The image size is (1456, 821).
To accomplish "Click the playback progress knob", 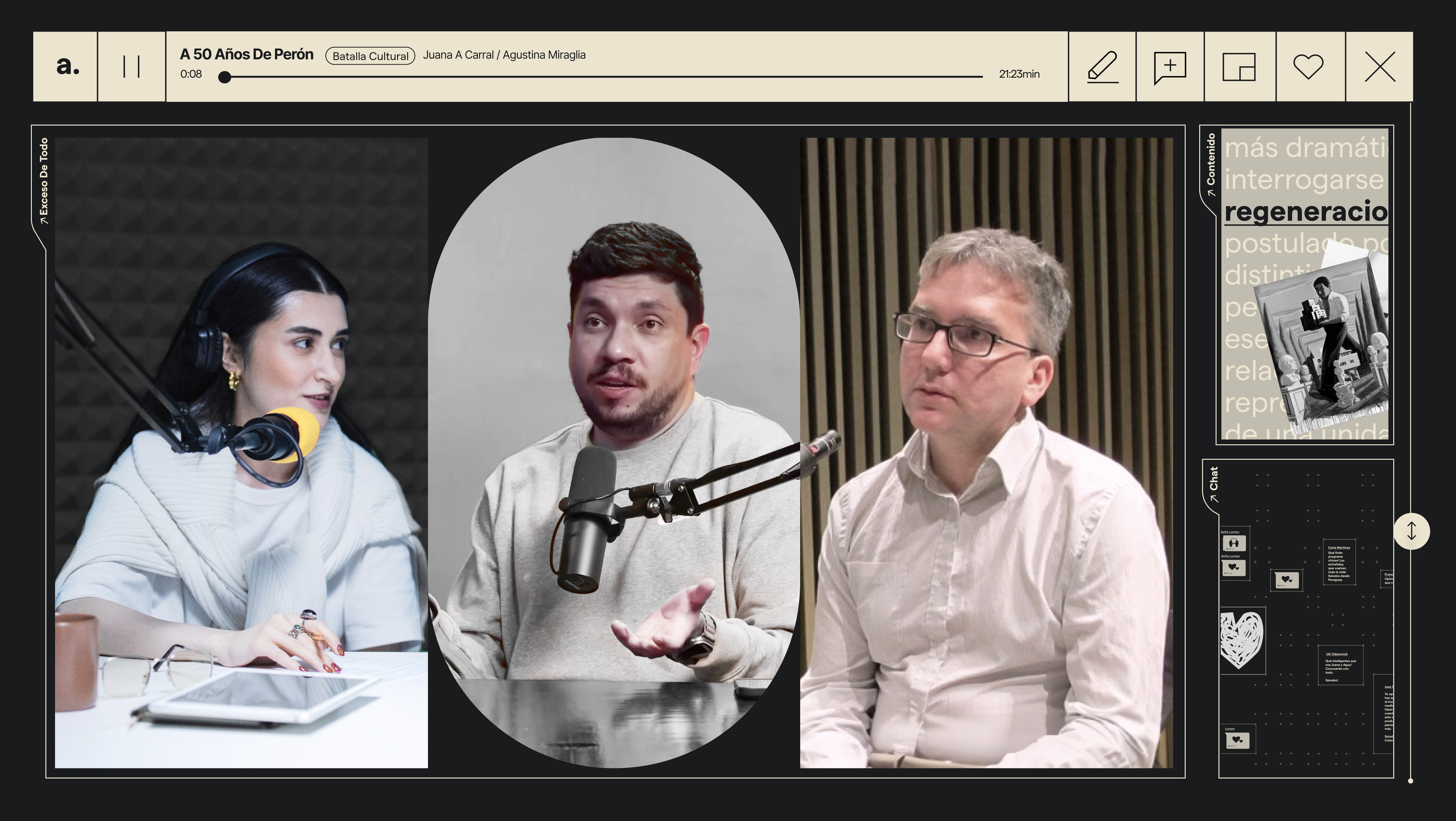I will [x=224, y=77].
